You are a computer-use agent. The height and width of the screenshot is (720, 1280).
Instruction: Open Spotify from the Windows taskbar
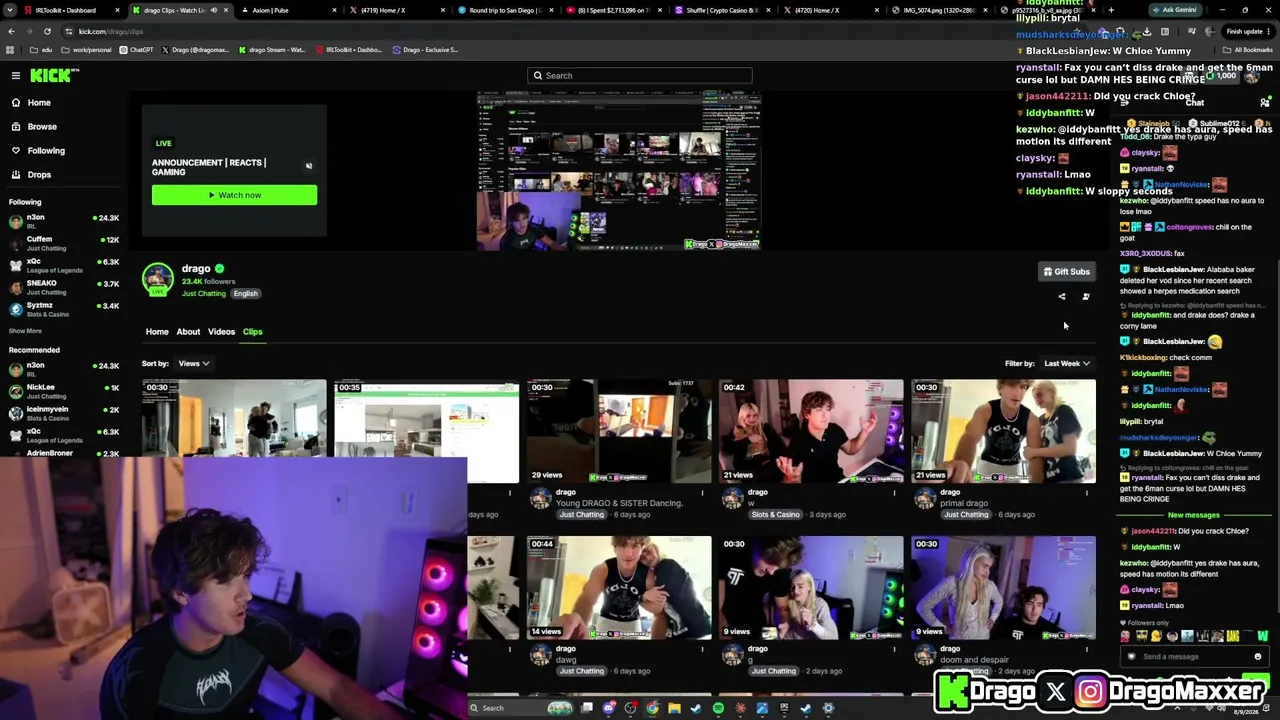[x=718, y=709]
